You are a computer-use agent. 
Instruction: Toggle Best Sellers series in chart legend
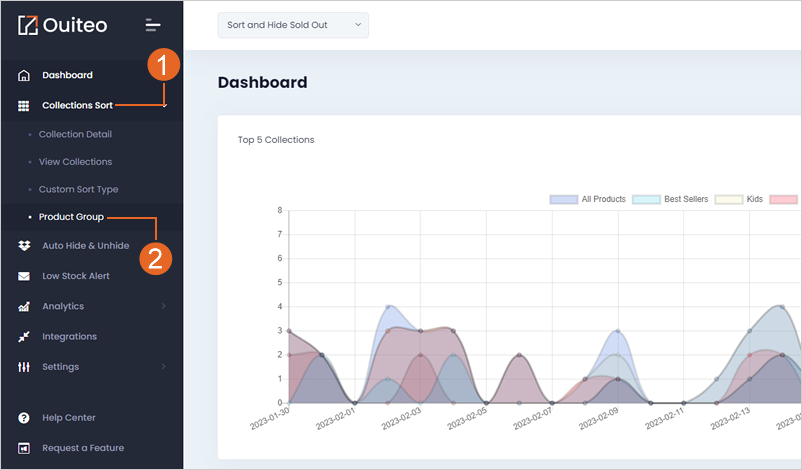(x=671, y=199)
